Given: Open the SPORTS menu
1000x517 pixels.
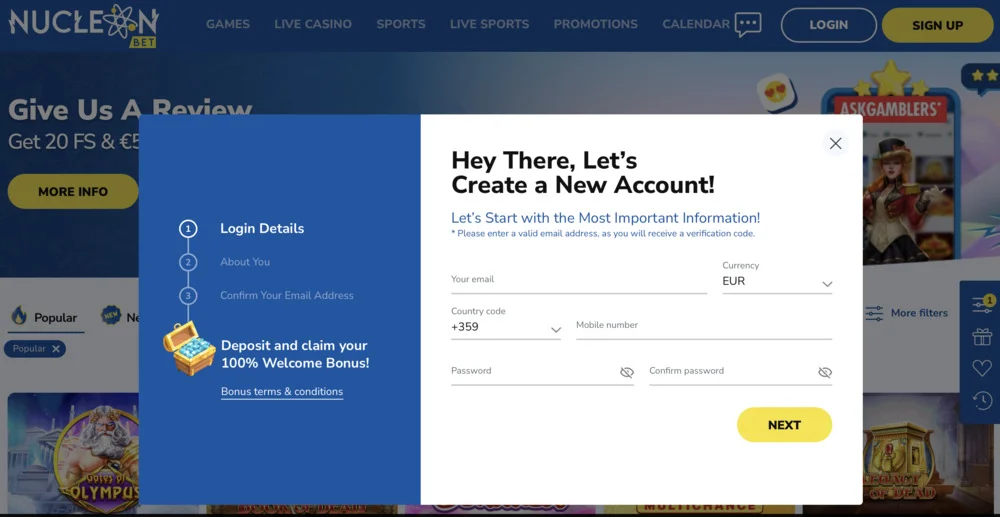Looking at the screenshot, I should pos(401,24).
